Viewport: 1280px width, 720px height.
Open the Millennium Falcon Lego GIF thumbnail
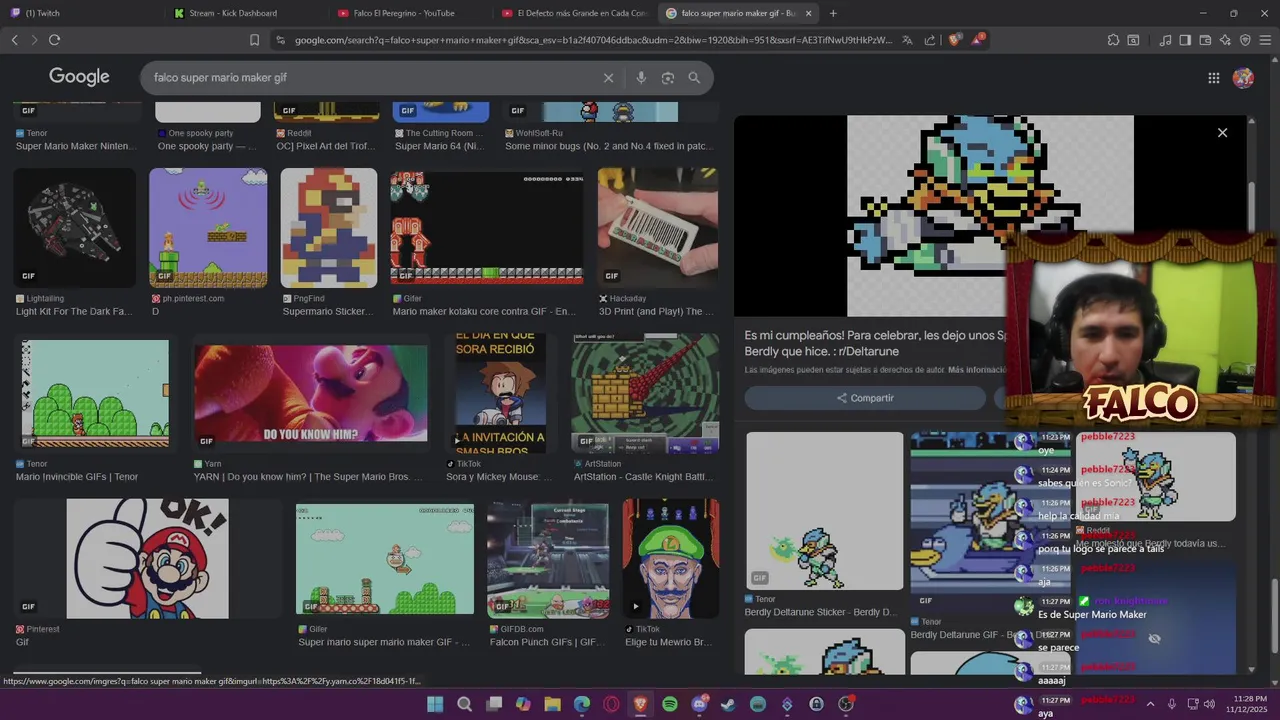pos(74,228)
